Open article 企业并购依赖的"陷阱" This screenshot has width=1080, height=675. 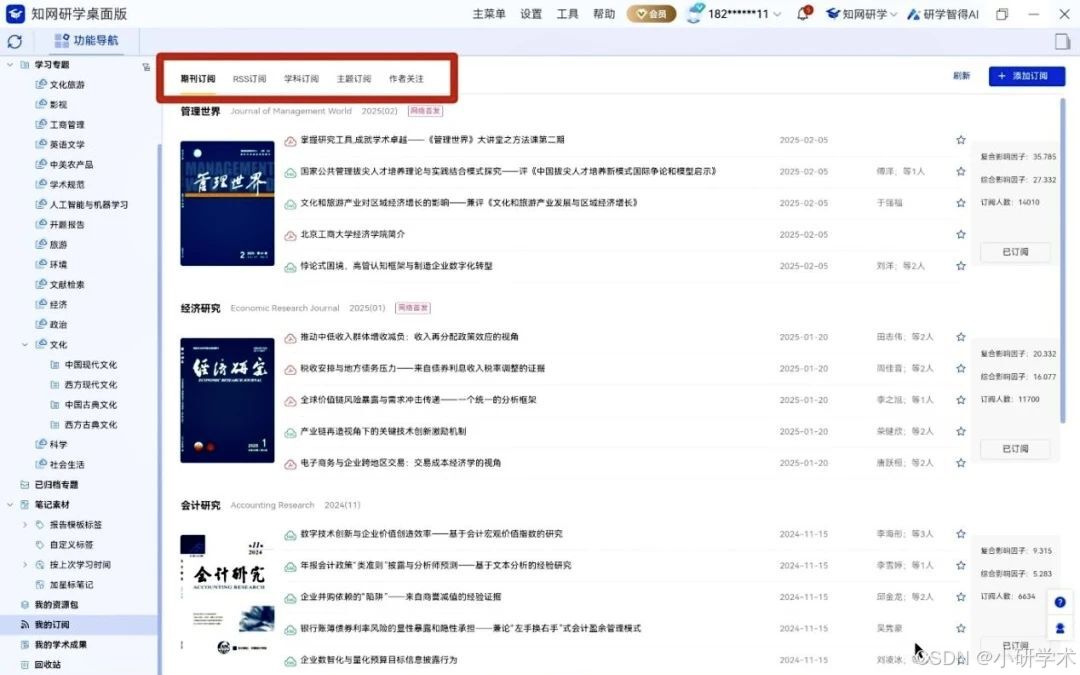(x=400, y=596)
